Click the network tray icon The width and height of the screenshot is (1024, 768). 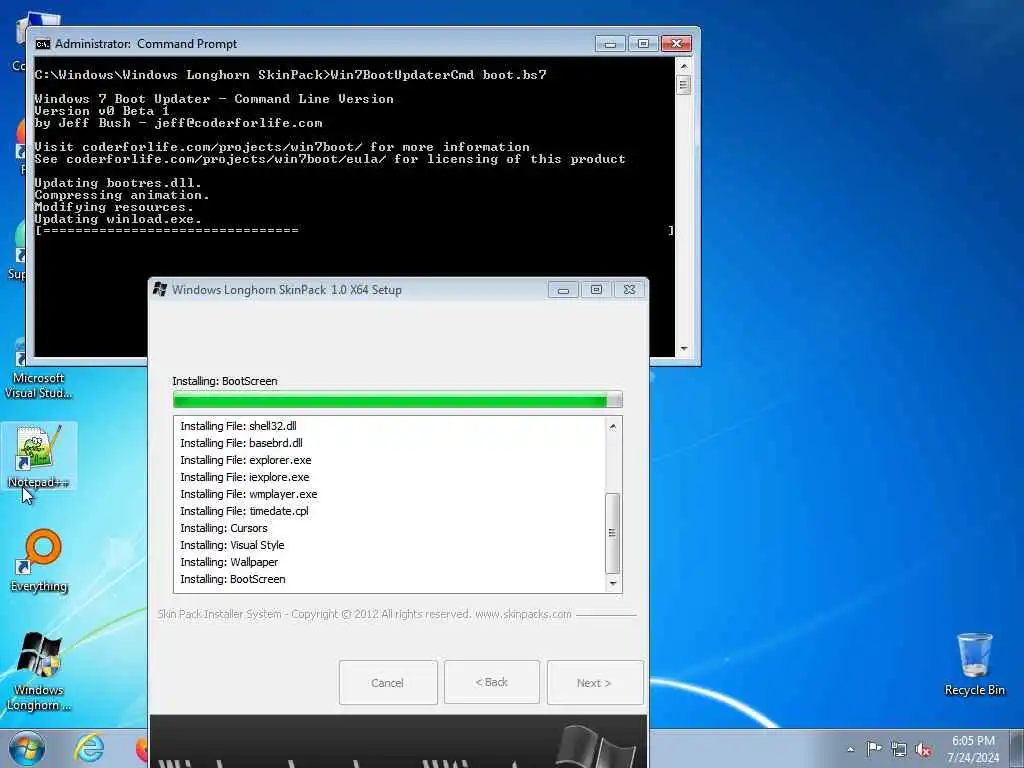coord(899,750)
